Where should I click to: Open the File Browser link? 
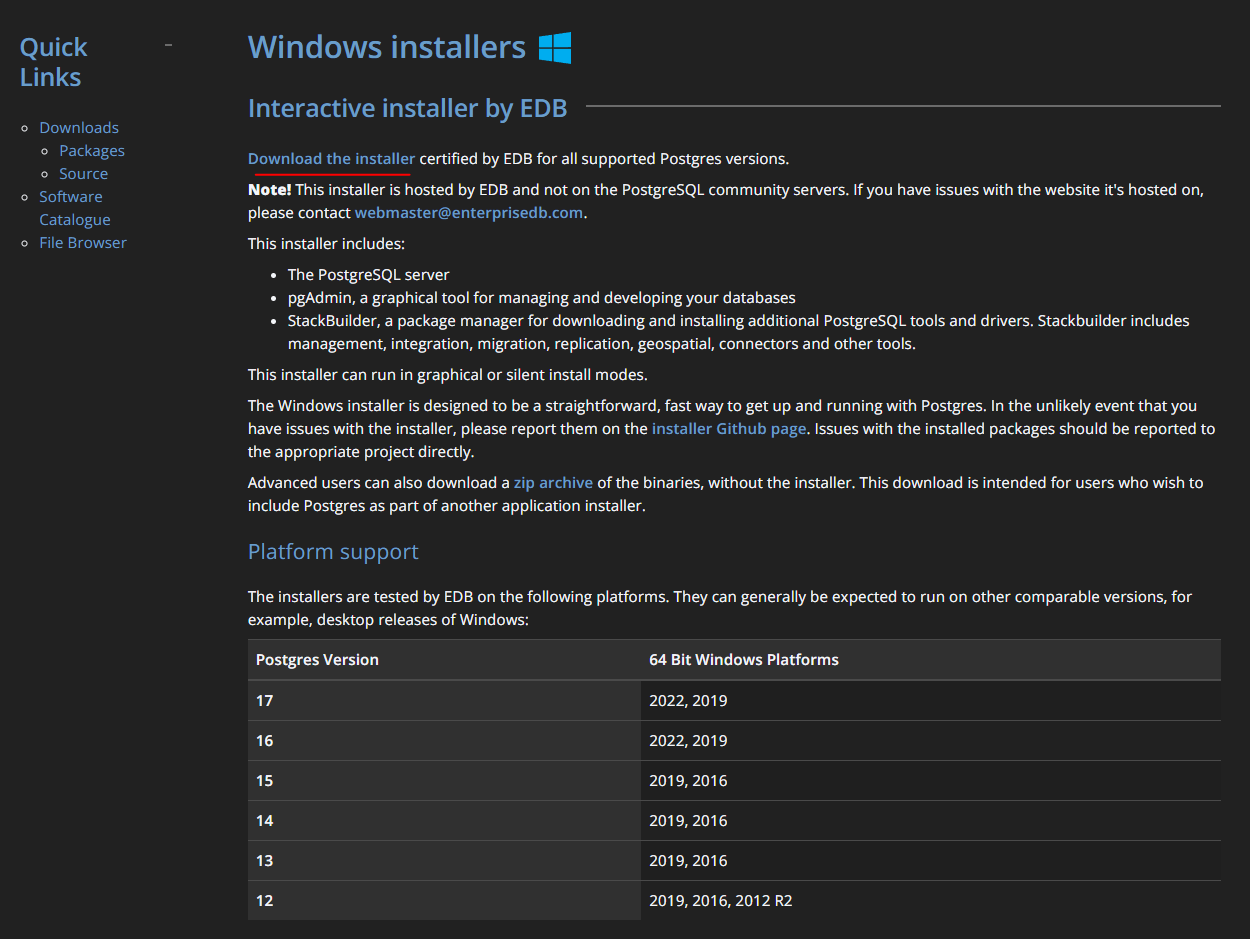(83, 243)
